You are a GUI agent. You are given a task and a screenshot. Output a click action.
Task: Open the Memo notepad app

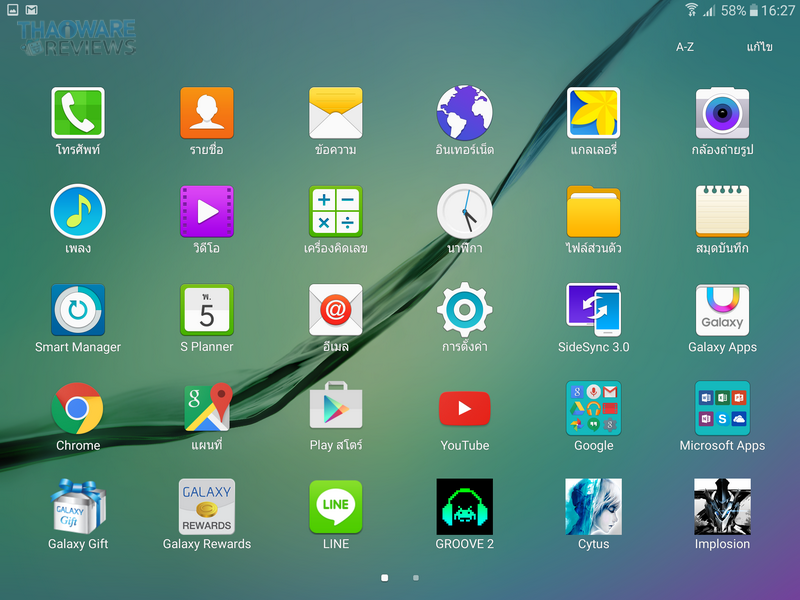[x=722, y=211]
